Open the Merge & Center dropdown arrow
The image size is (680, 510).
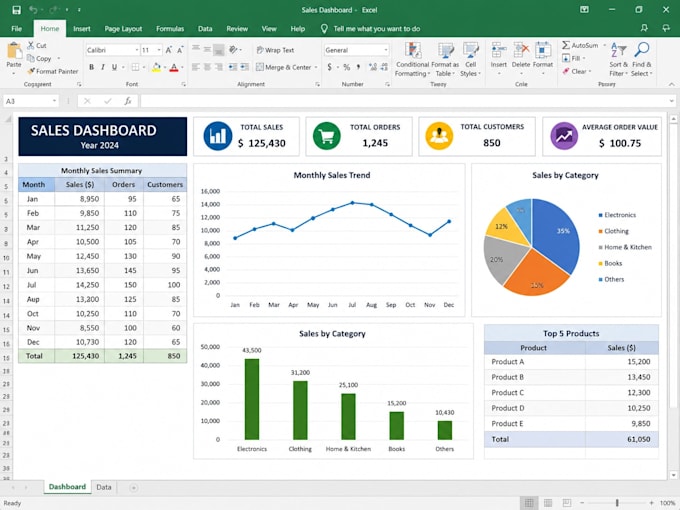click(x=316, y=67)
